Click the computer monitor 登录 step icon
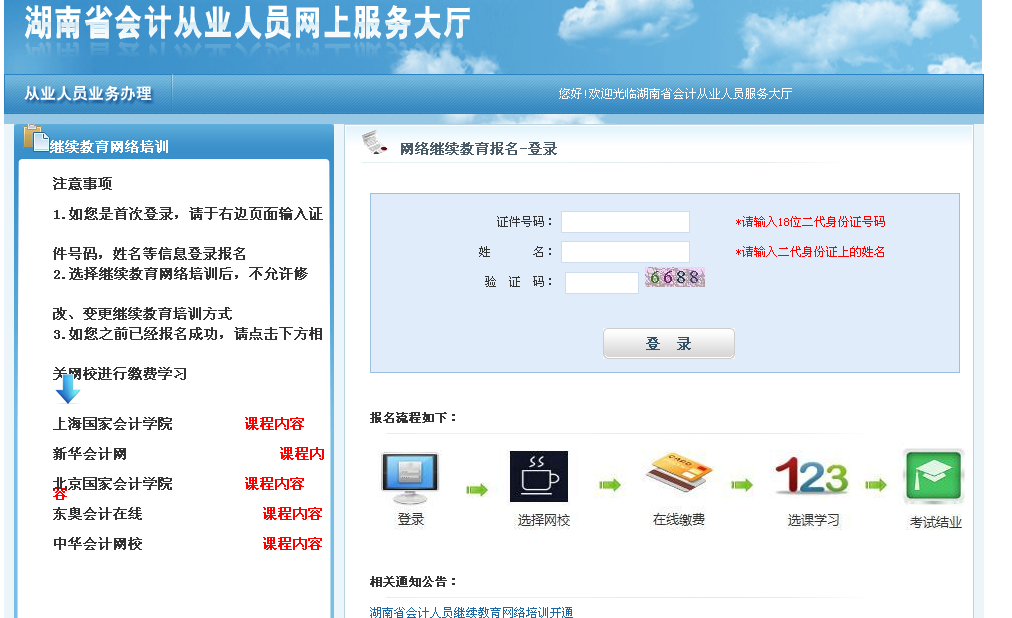This screenshot has height=618, width=1012. coord(410,477)
